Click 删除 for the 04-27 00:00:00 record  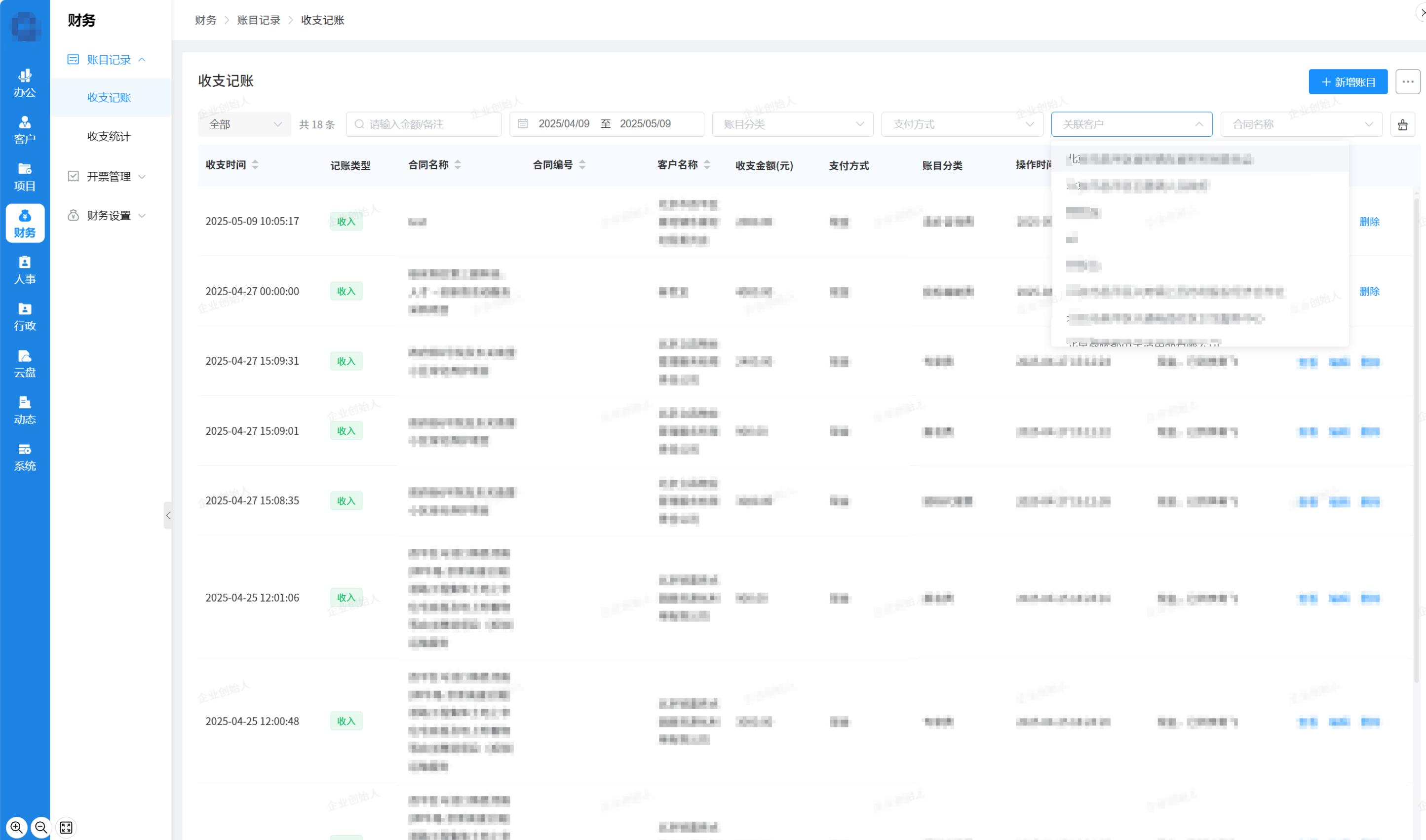[1369, 292]
